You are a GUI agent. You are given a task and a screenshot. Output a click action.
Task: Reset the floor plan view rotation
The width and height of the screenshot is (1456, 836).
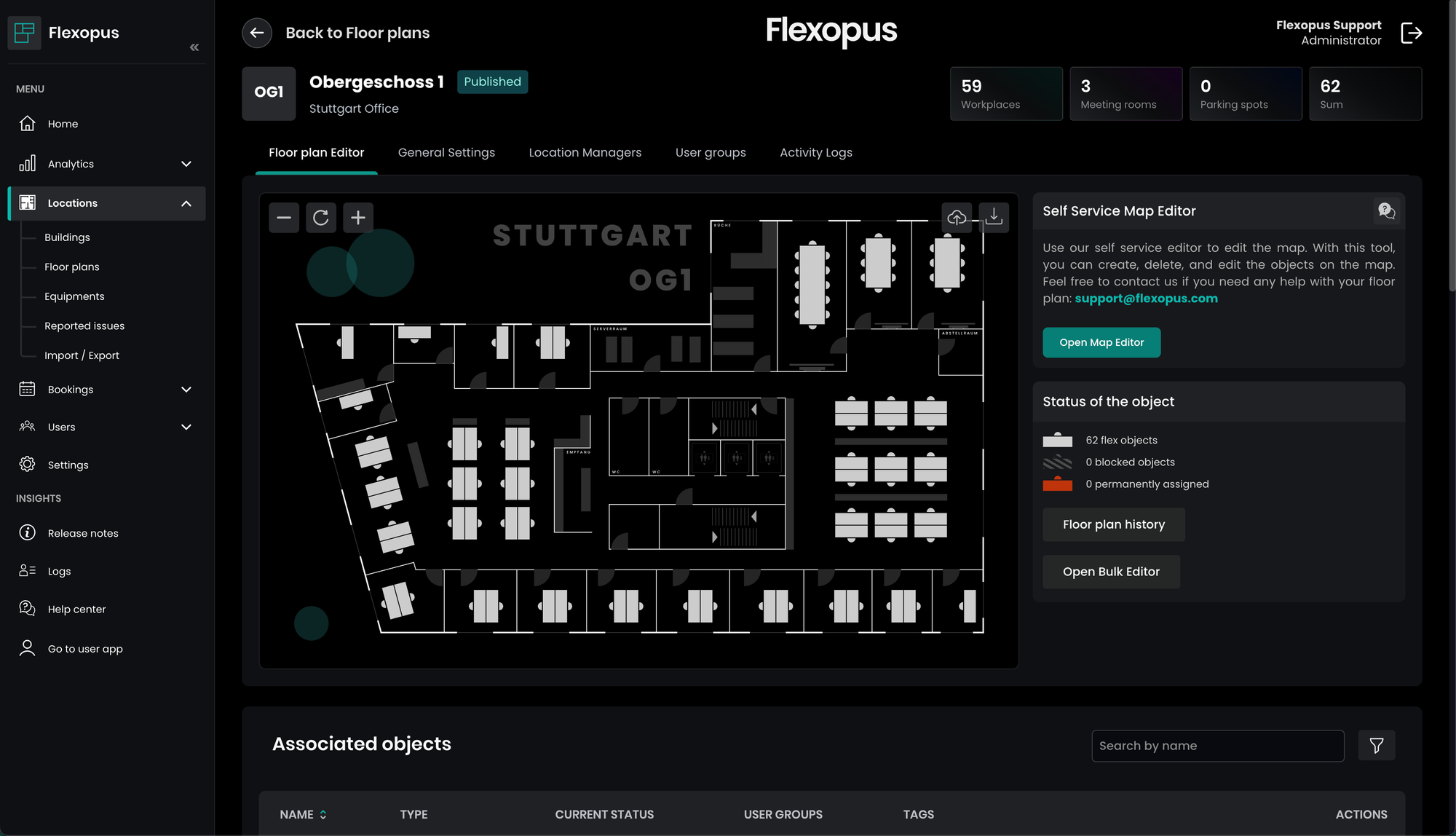pyautogui.click(x=321, y=218)
